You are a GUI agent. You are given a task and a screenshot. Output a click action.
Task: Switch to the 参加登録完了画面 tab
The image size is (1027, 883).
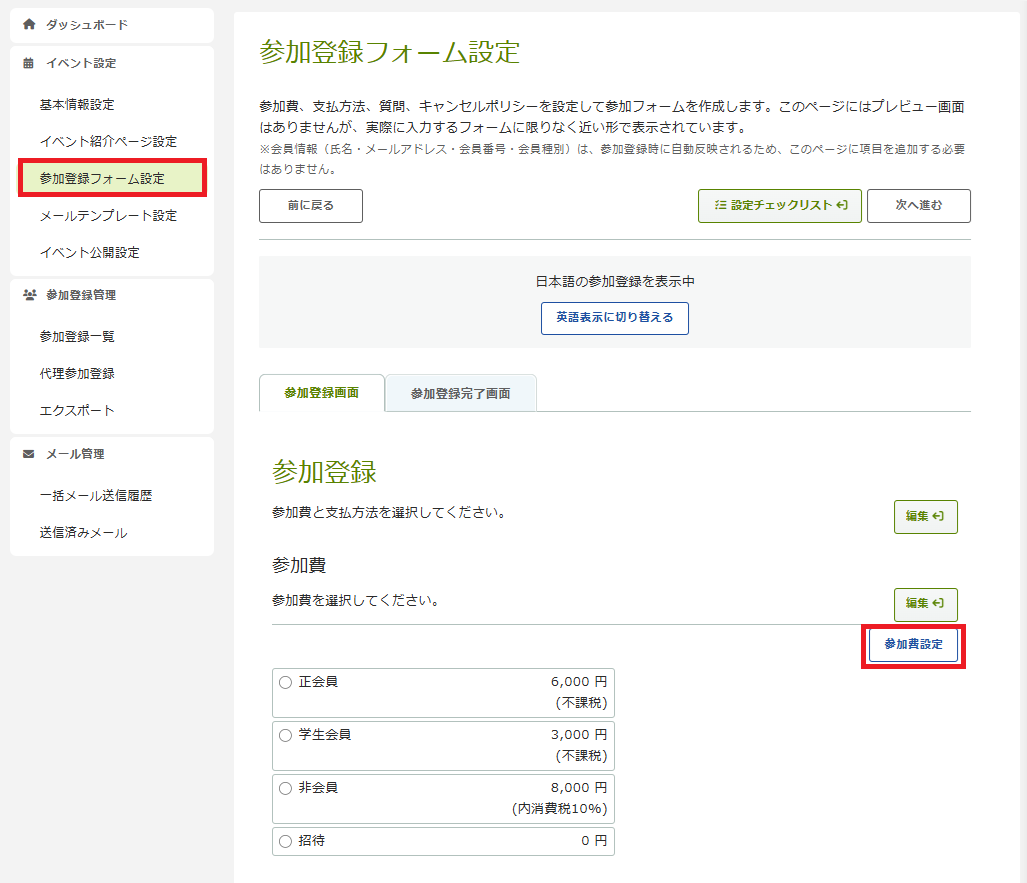(x=460, y=394)
